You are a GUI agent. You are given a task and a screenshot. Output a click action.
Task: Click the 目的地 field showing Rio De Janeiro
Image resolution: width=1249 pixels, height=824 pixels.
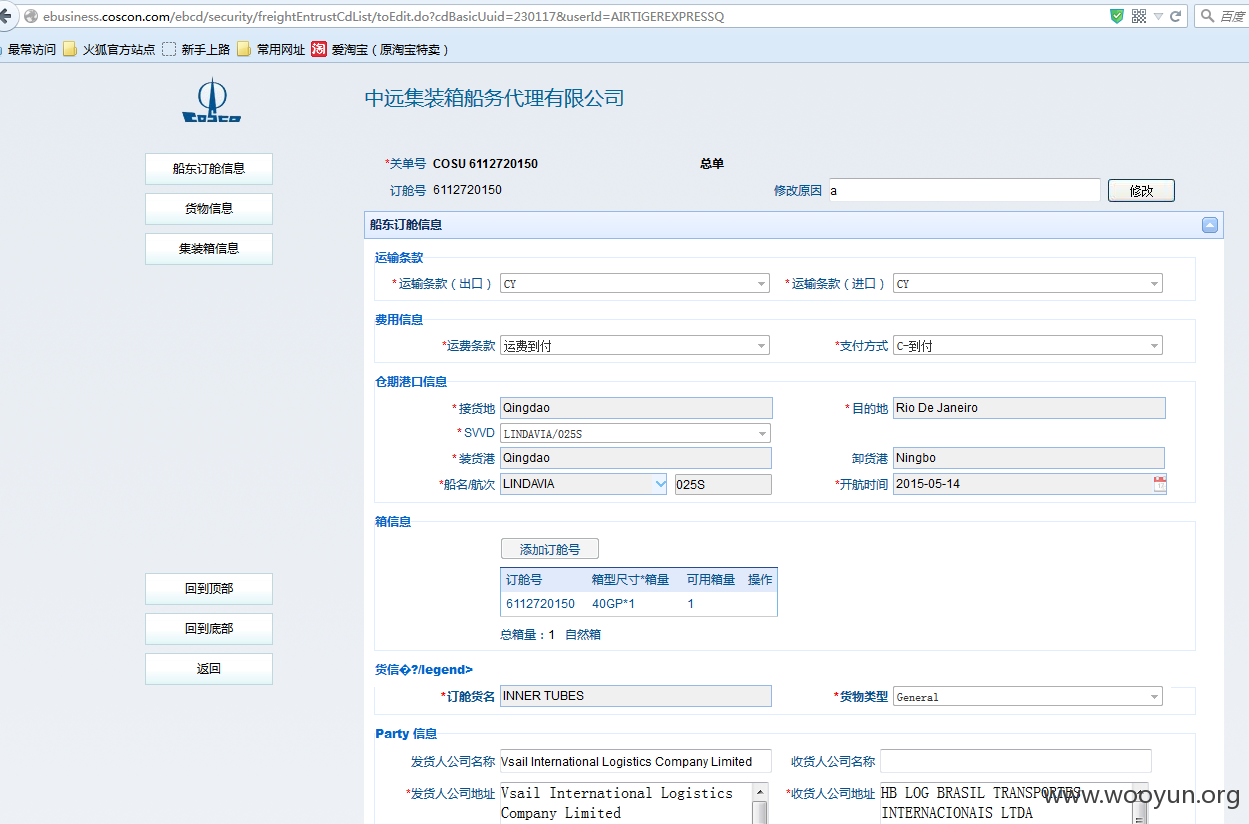pos(1029,408)
